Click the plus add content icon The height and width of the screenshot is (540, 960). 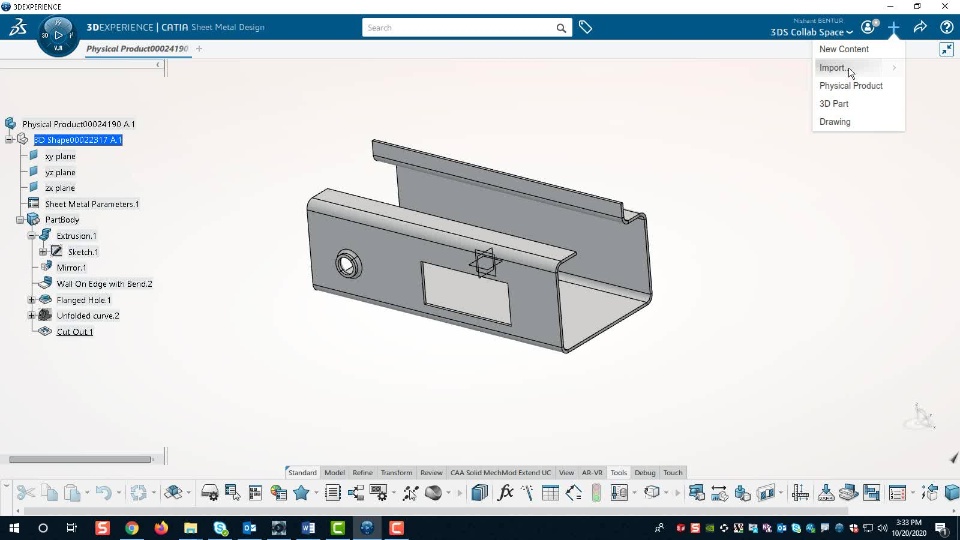(x=893, y=27)
